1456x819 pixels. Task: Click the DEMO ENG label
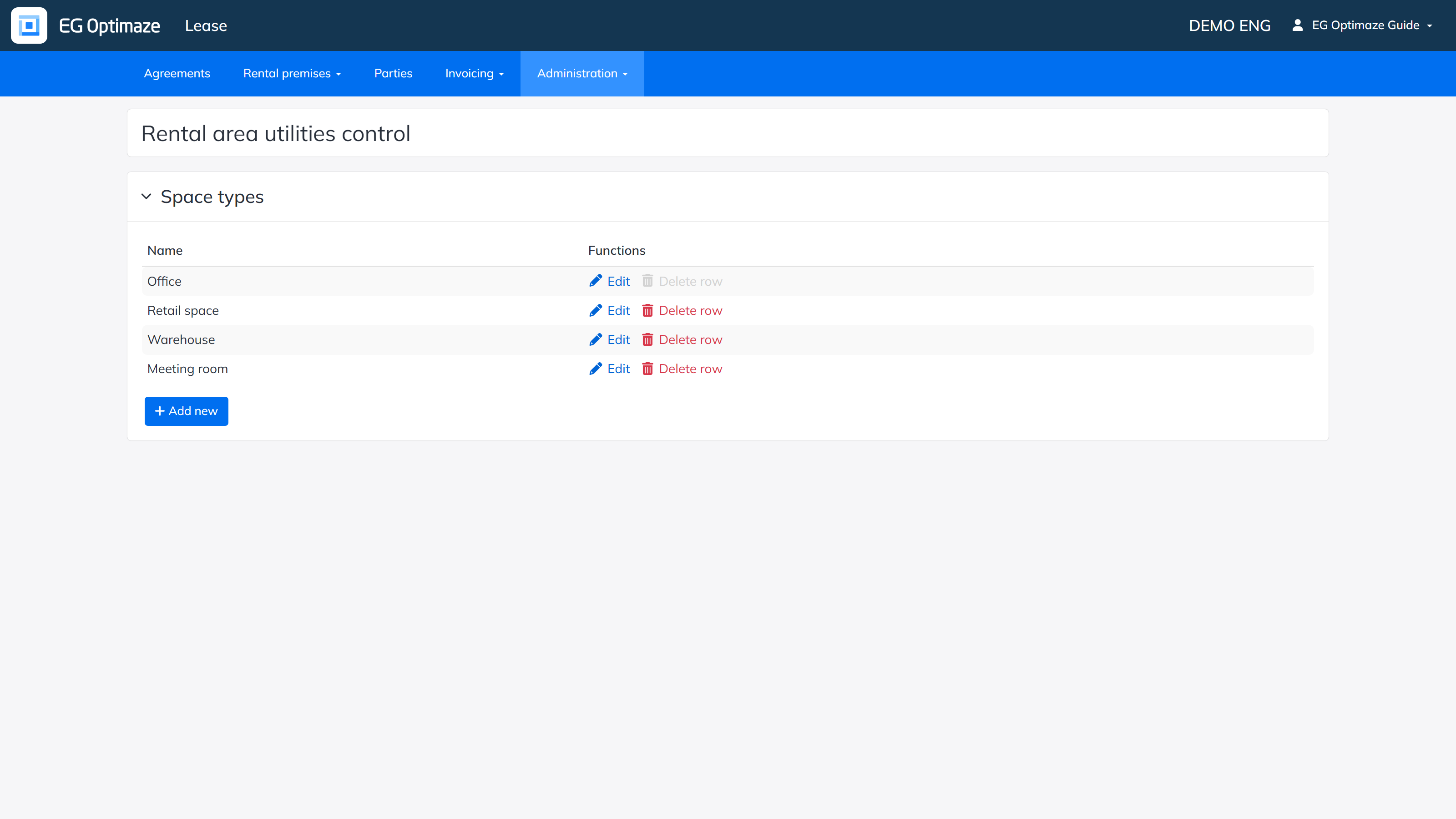[x=1230, y=25]
